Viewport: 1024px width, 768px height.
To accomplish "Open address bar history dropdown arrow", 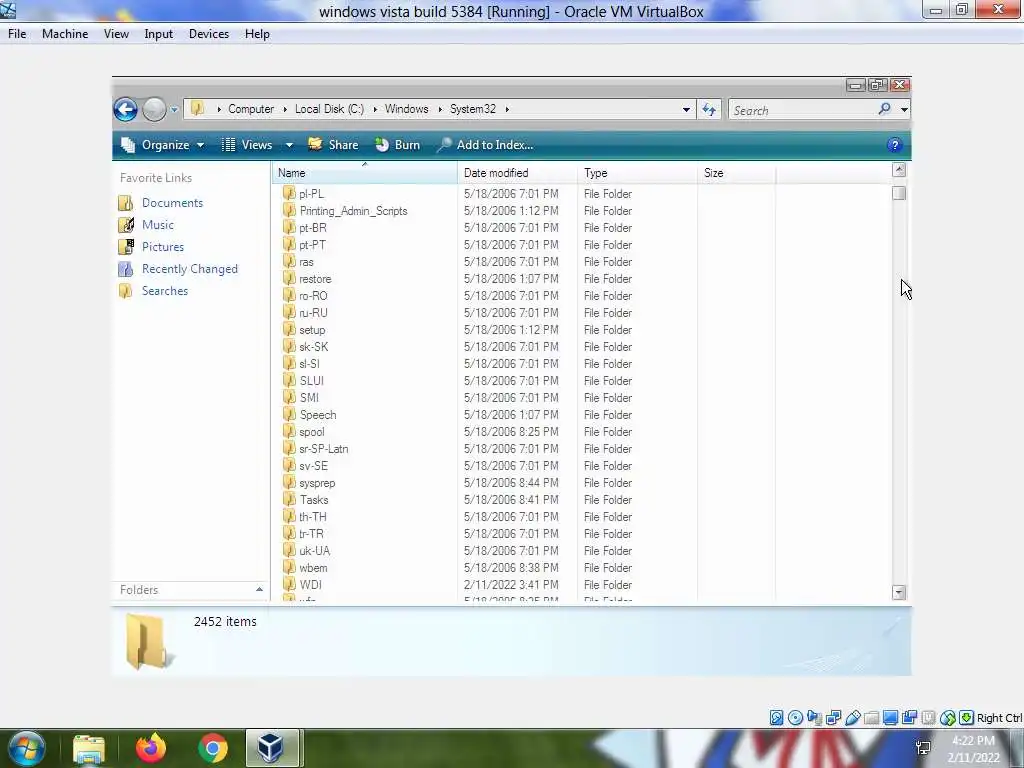I will (686, 110).
